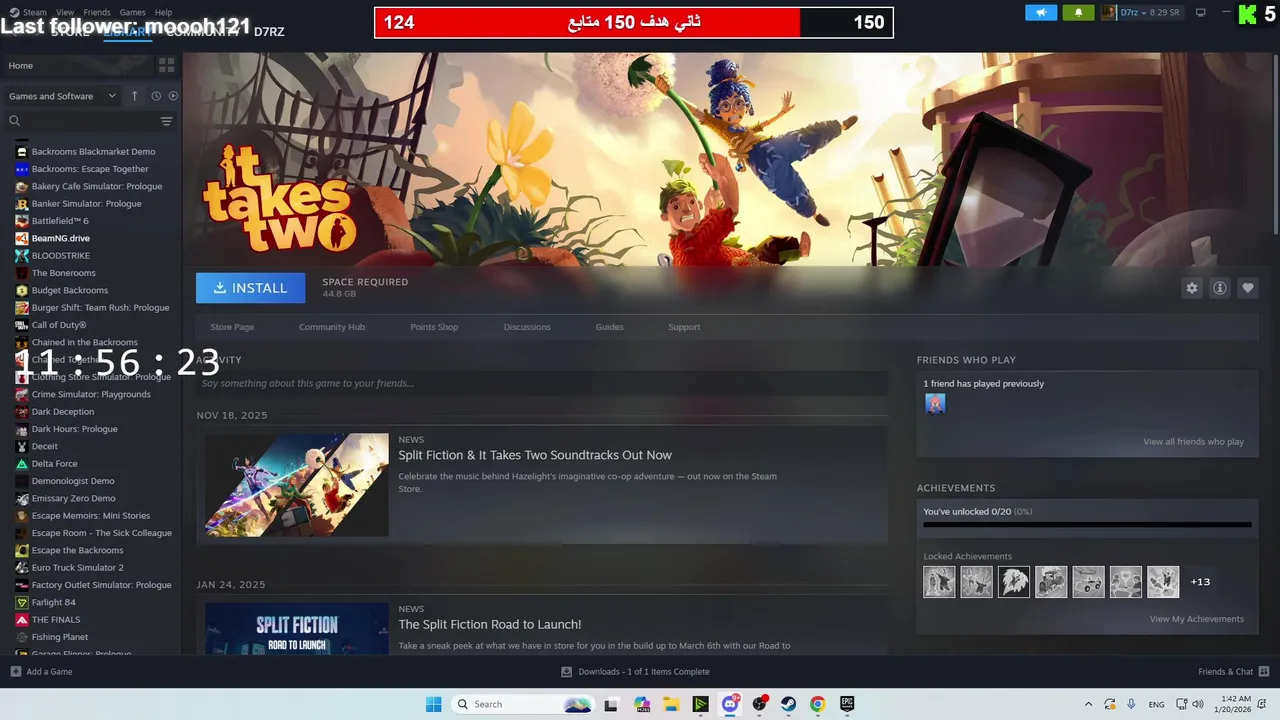Viewport: 1280px width, 720px height.
Task: Open the game information icon
Action: pos(1220,288)
